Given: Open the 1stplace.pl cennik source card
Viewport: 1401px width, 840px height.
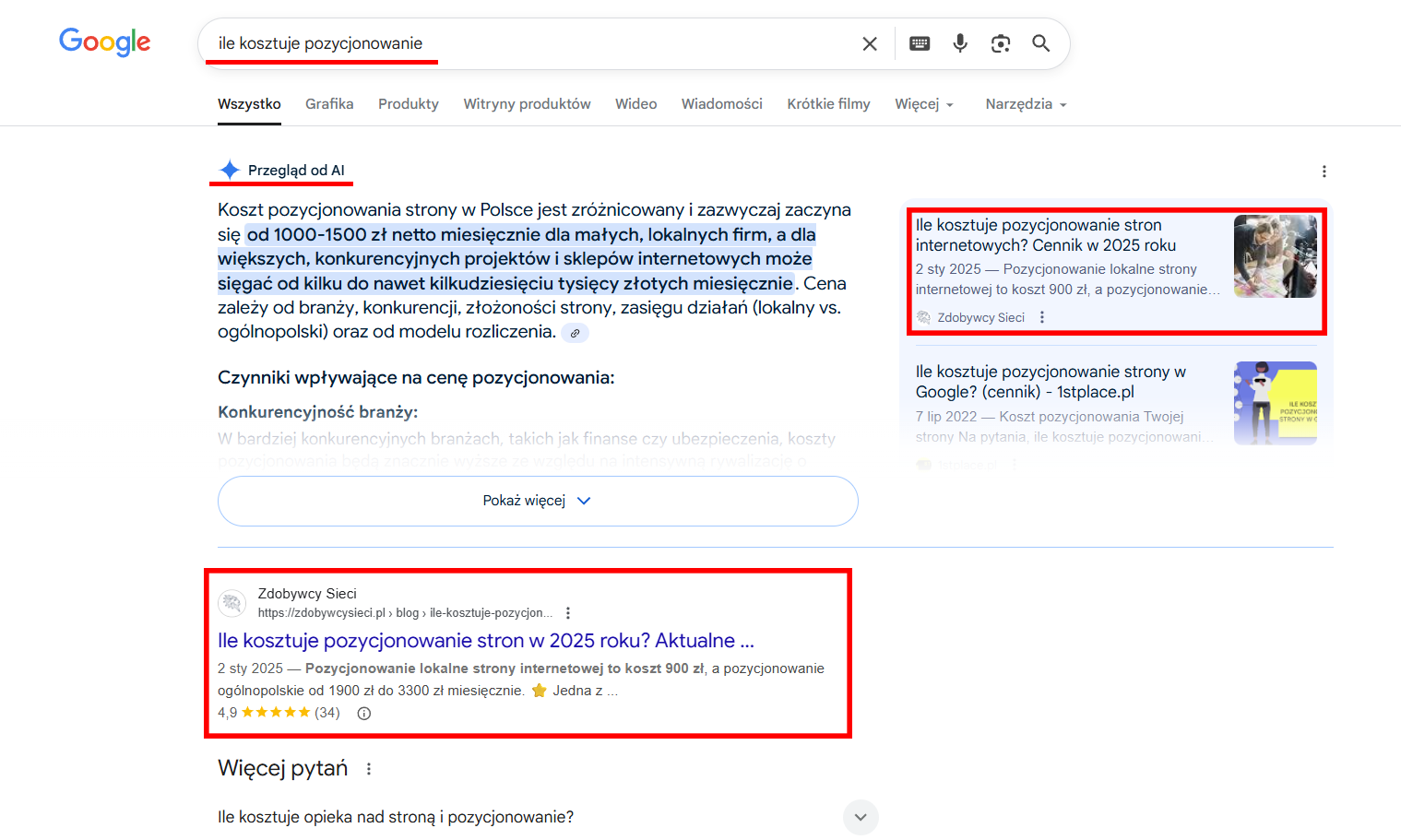Looking at the screenshot, I should 1051,382.
